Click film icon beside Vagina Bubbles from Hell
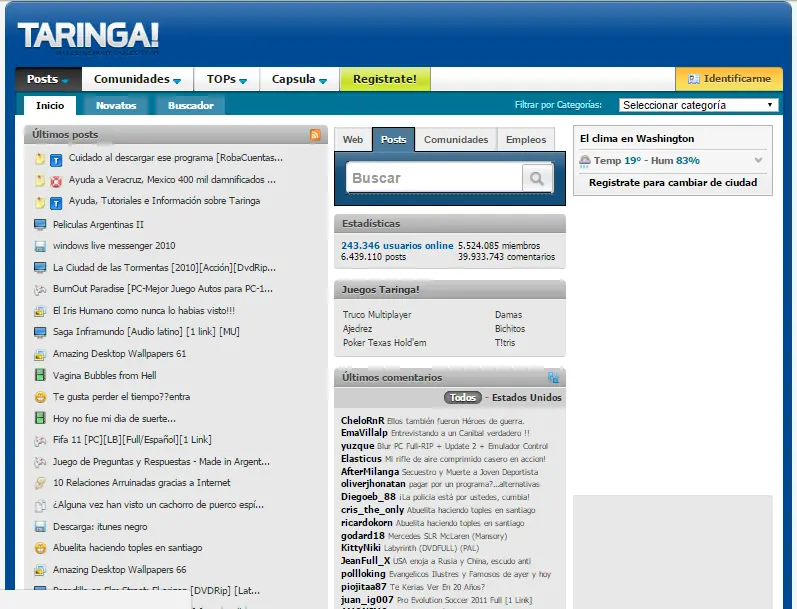 coord(40,375)
